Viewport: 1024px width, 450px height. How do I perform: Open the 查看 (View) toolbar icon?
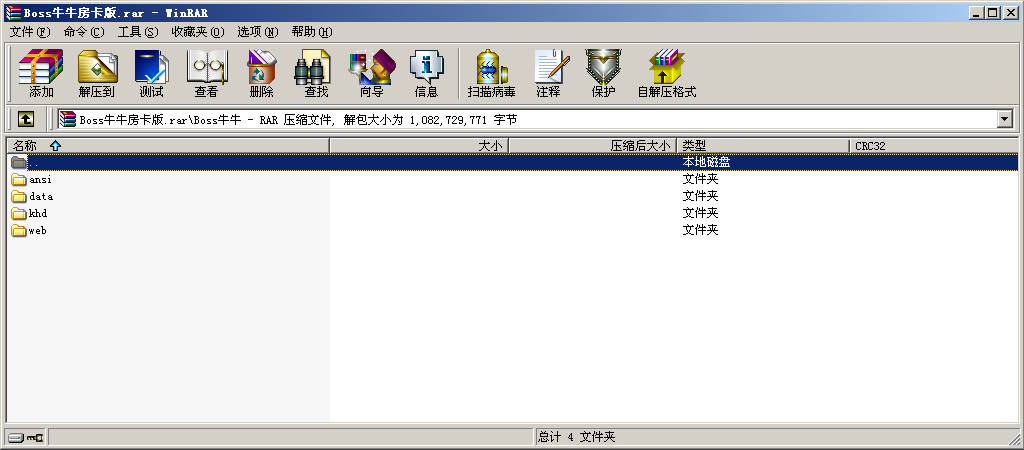[x=207, y=73]
